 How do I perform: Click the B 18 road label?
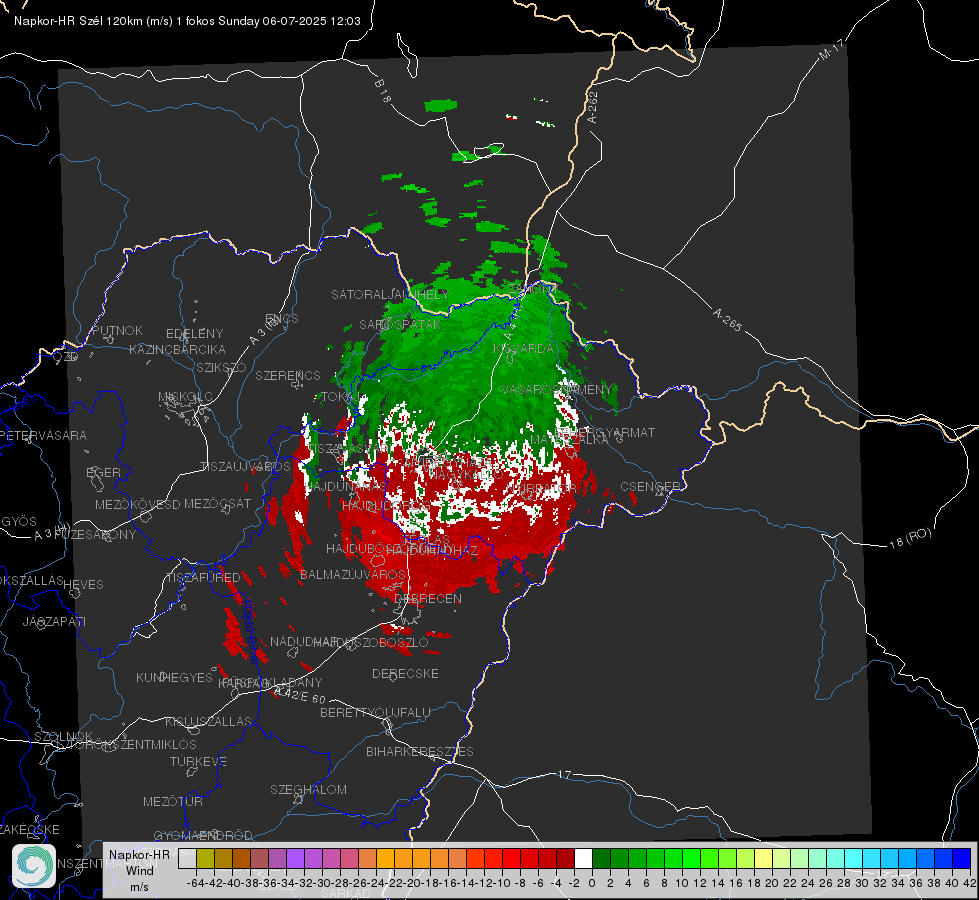[383, 91]
